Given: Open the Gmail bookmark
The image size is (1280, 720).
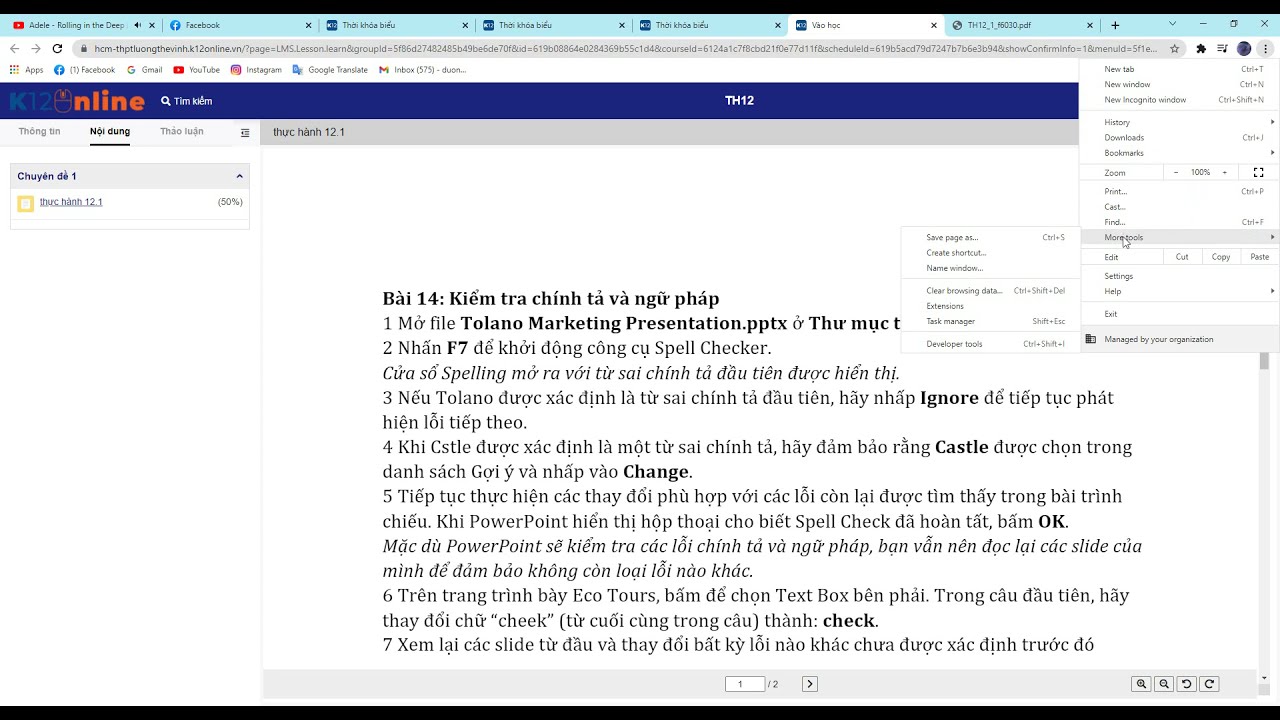Looking at the screenshot, I should coord(145,70).
